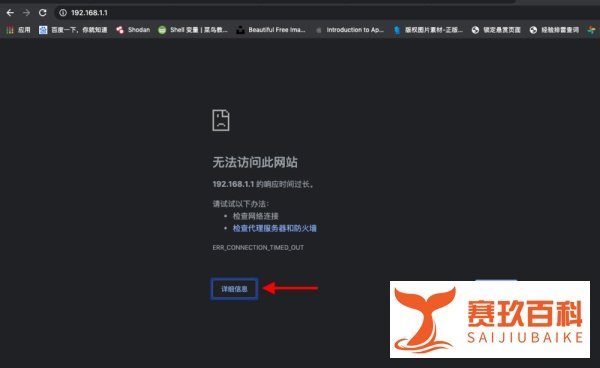Click the pinwheel bookmark icon at the bar end

pos(592,30)
